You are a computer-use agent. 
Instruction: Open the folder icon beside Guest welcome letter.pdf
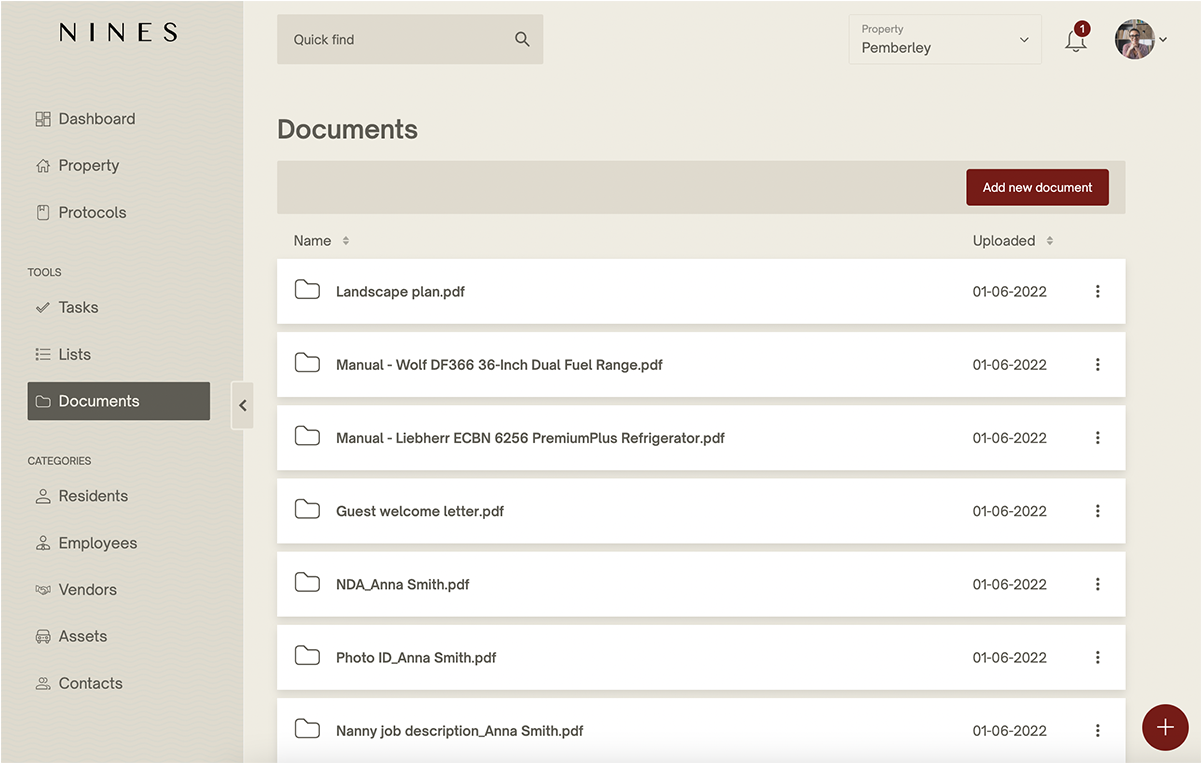pyautogui.click(x=307, y=509)
